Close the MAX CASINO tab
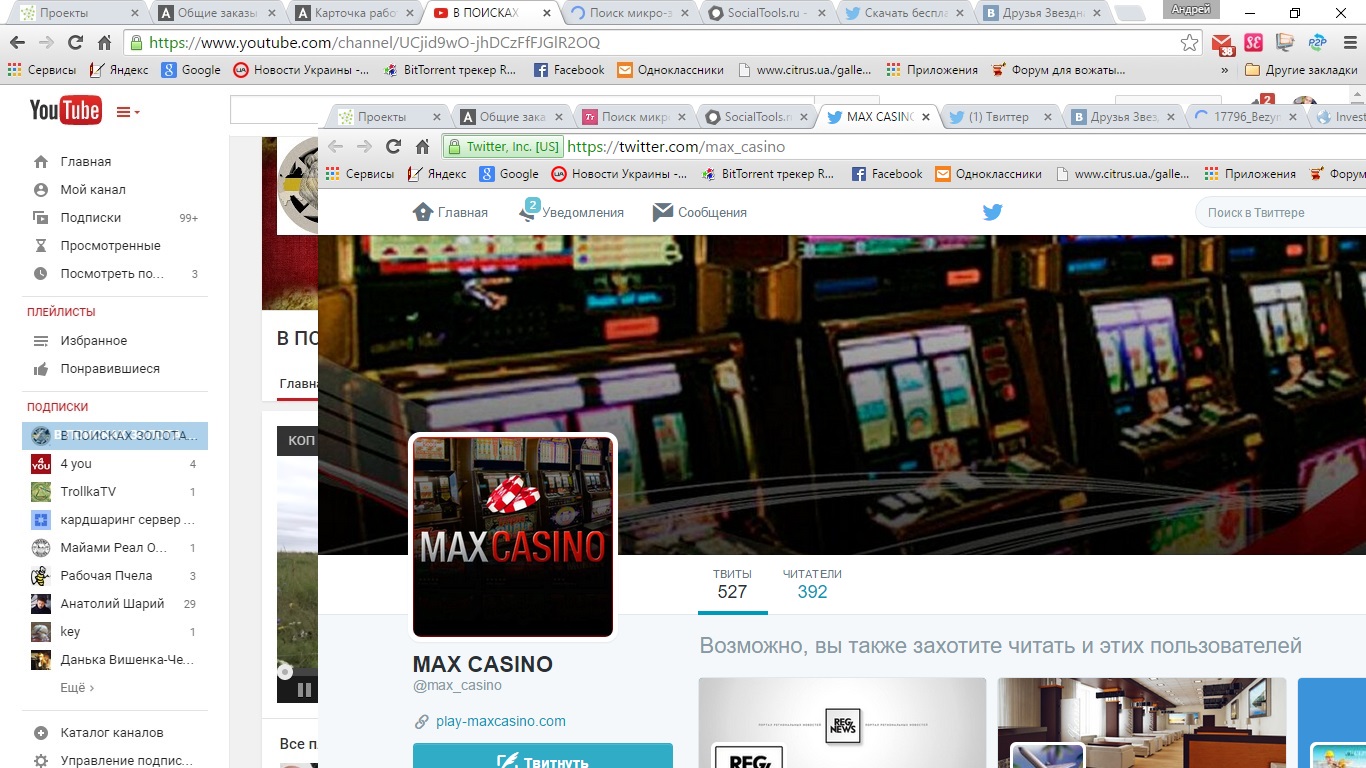The width and height of the screenshot is (1366, 768). pos(926,116)
